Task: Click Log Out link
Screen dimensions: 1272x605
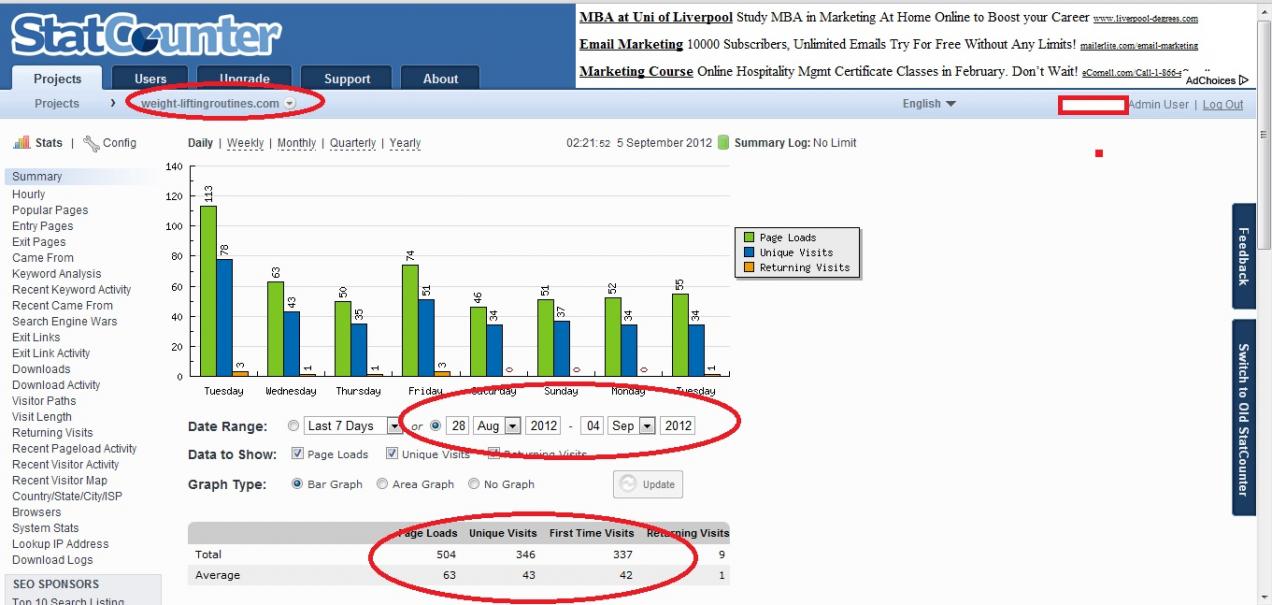Action: click(1223, 104)
